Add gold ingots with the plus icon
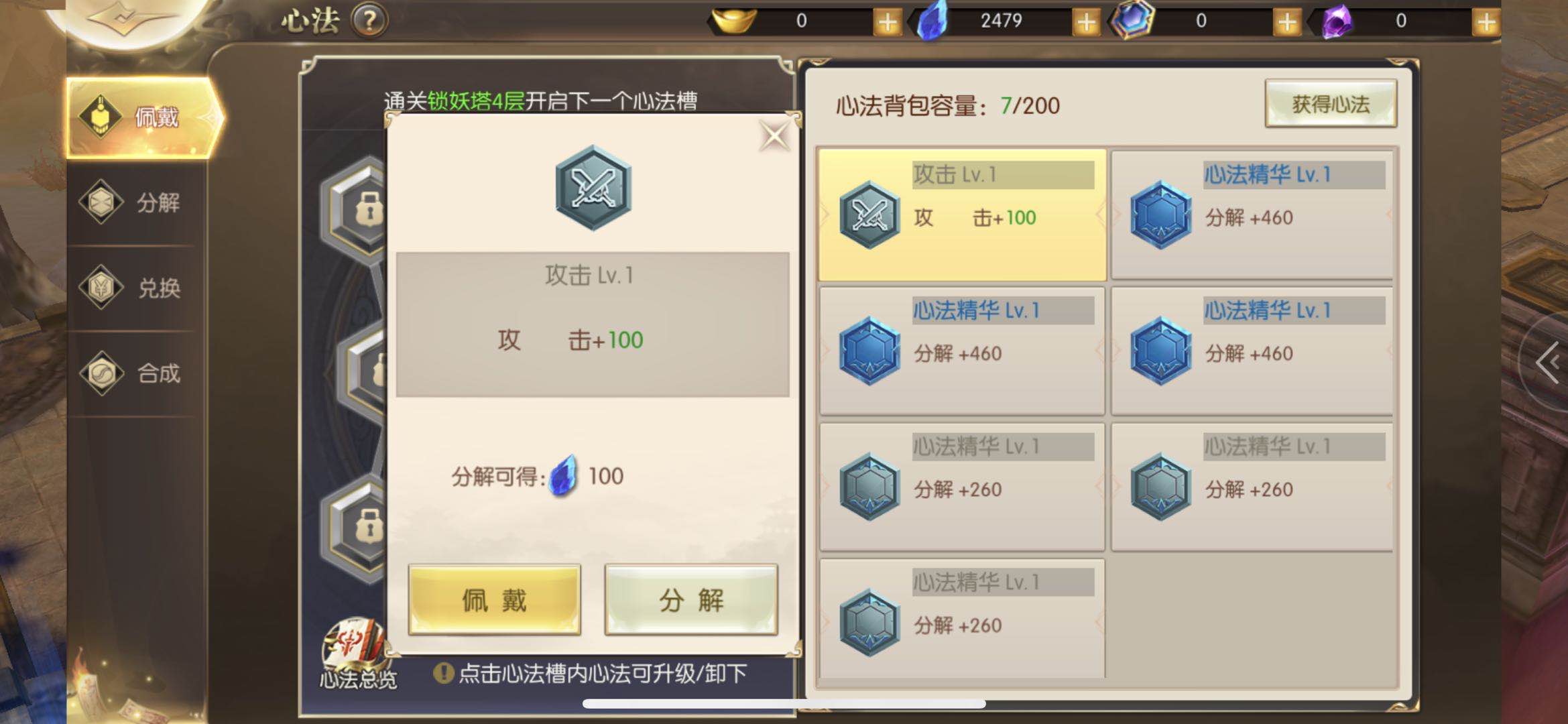 pyautogui.click(x=887, y=21)
